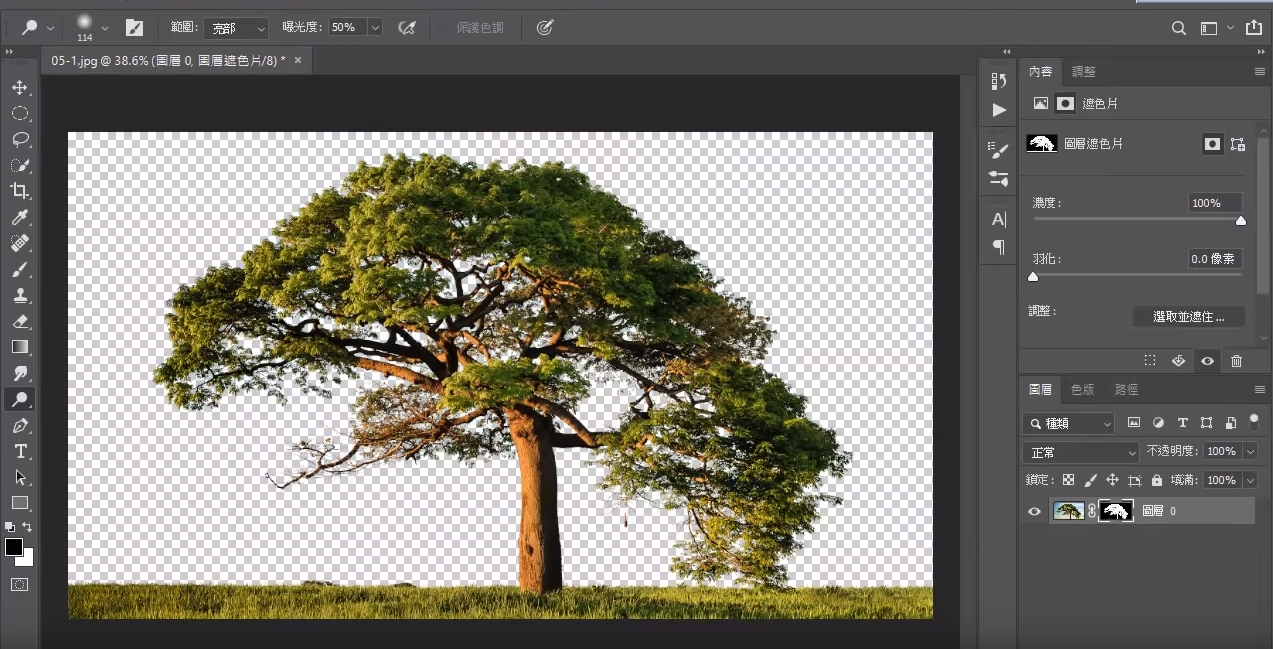This screenshot has height=649, width=1273.
Task: Toggle mask visibility eye in Properties panel
Action: [1208, 361]
